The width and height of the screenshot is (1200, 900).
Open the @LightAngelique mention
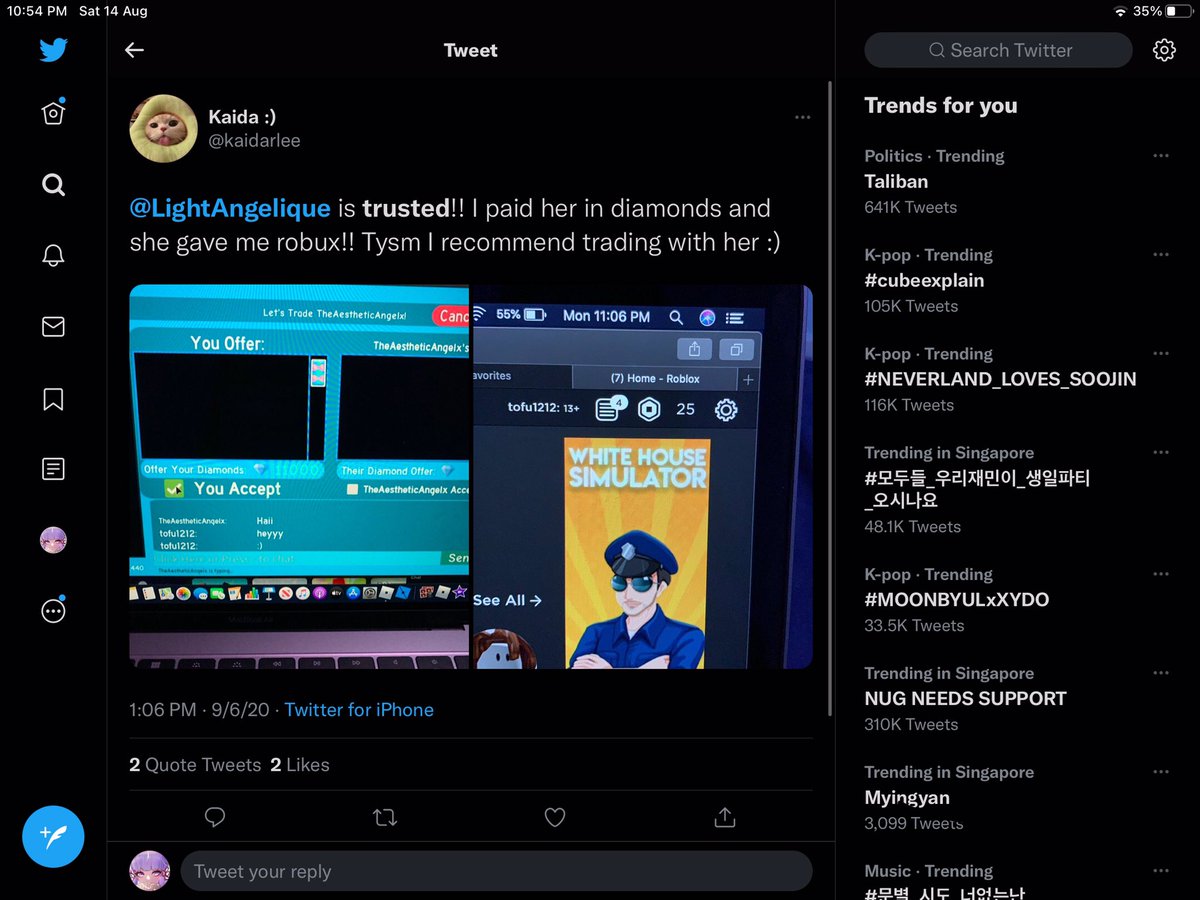coord(230,208)
